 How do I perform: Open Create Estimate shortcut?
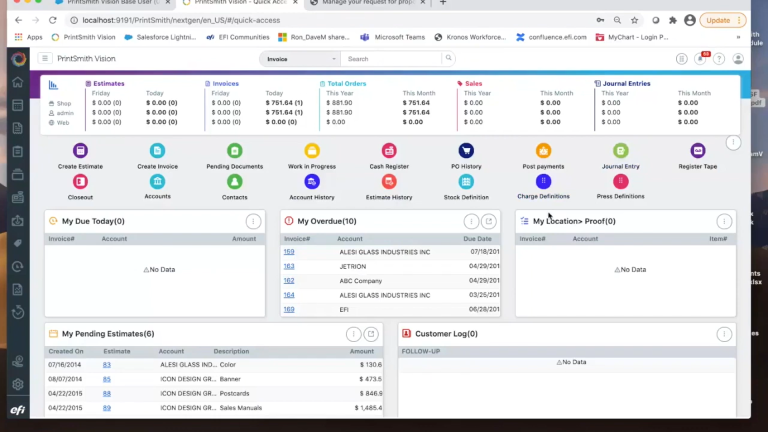pos(80,151)
